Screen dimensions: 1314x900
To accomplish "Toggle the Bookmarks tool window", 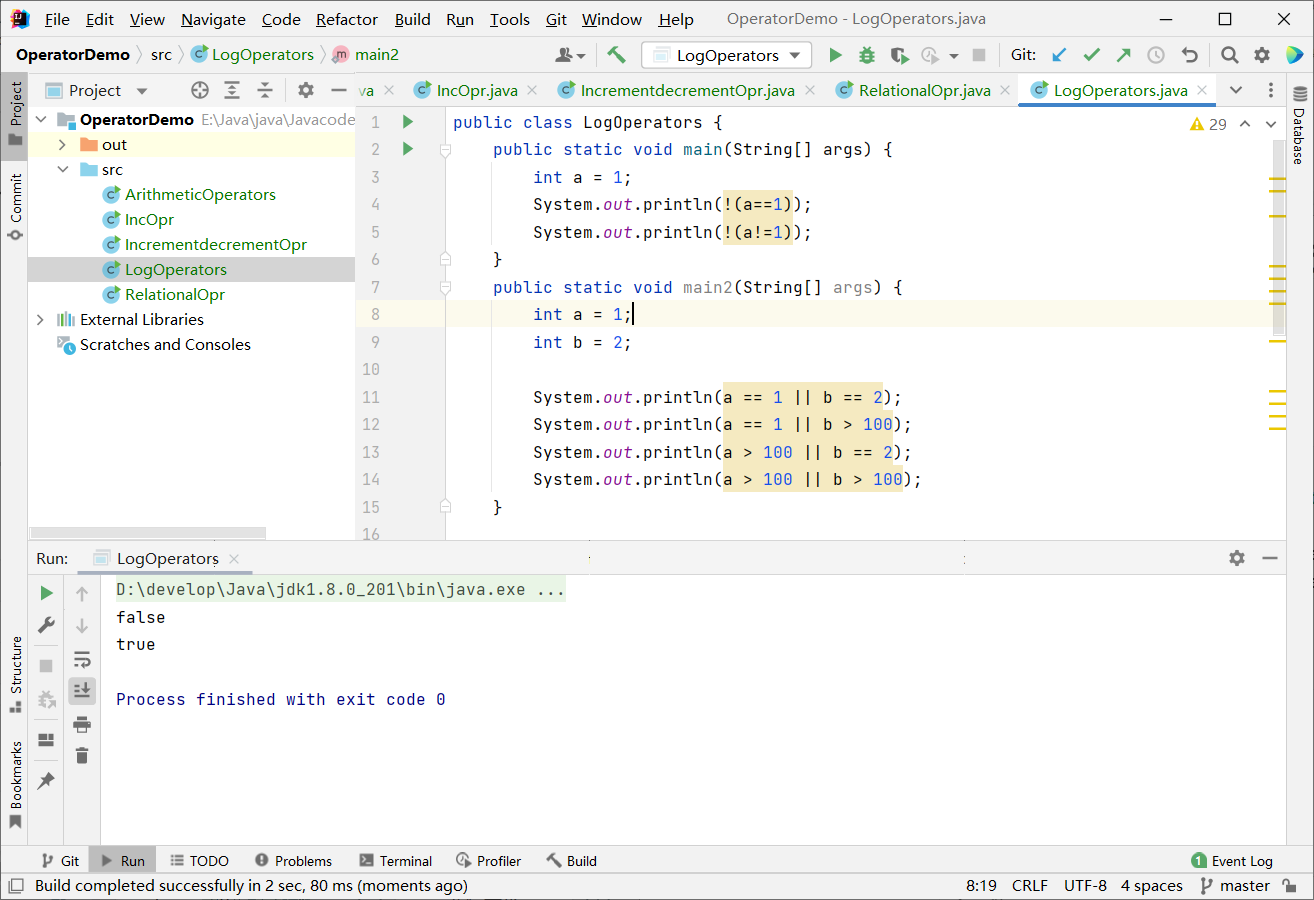I will tap(15, 785).
